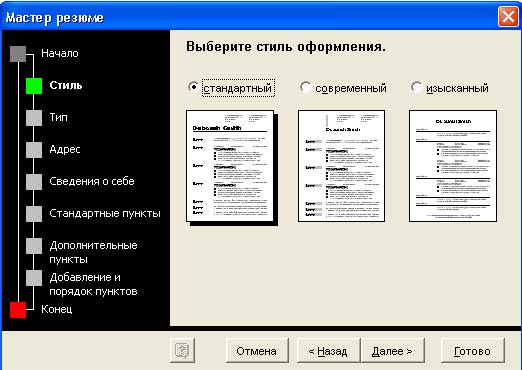Click the современный resume preview thumbnail

[341, 166]
